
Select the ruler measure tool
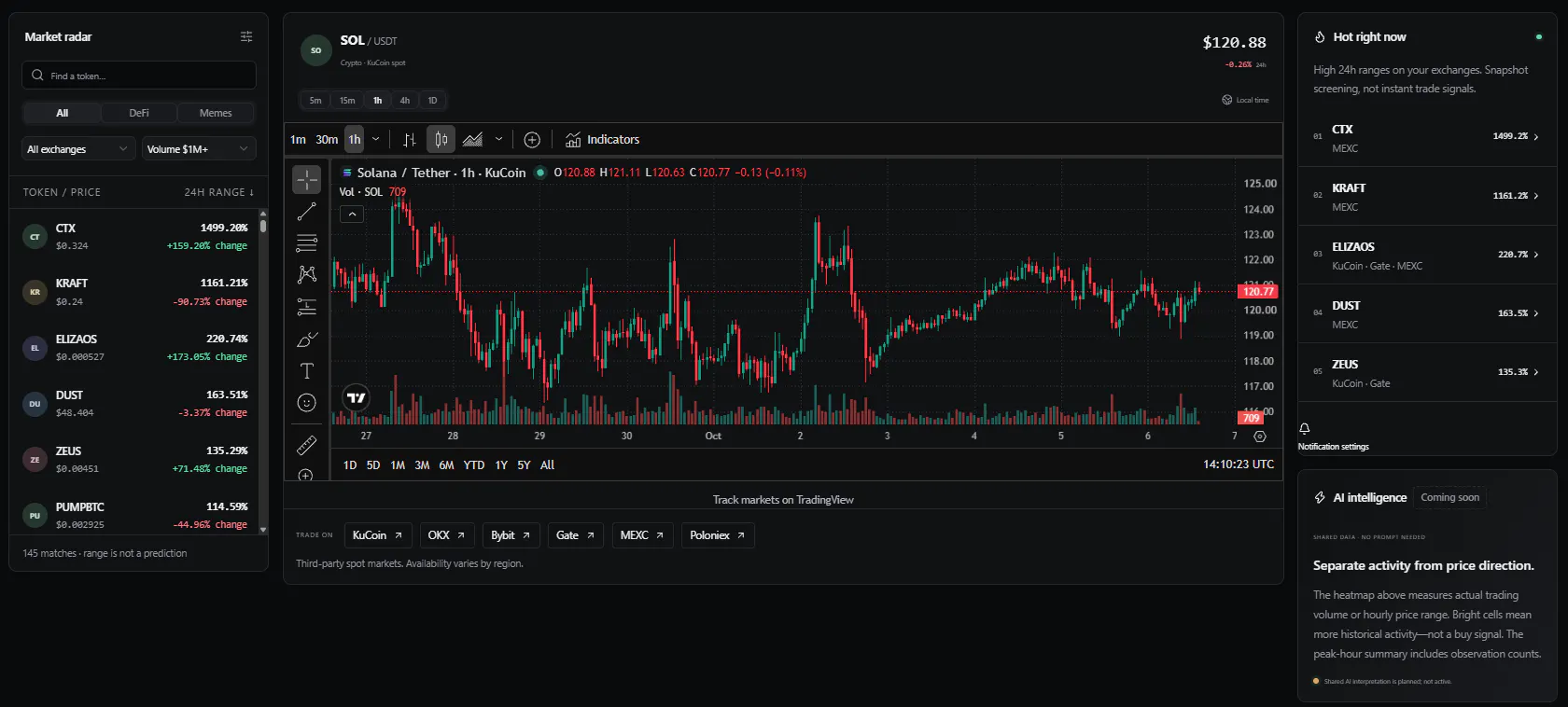click(306, 445)
